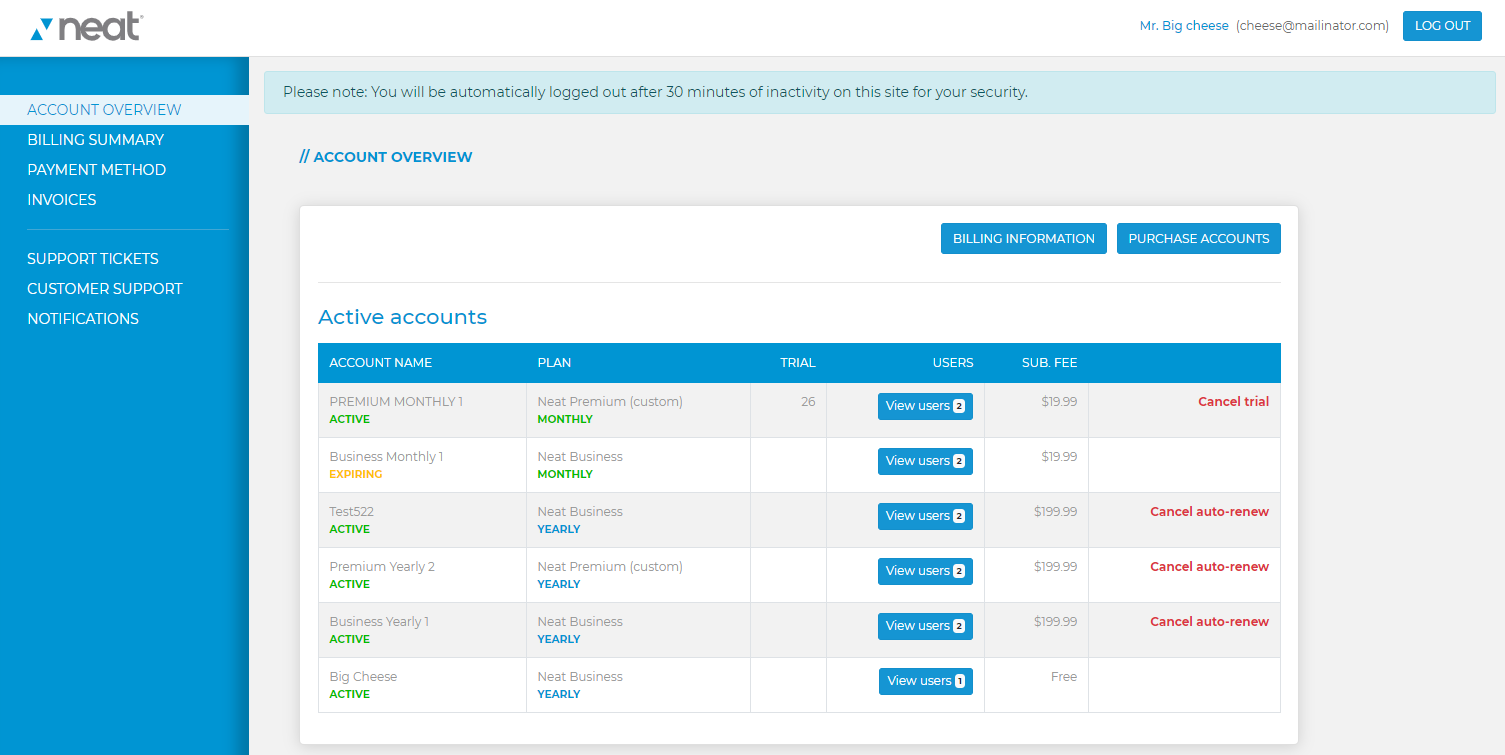
Task: Open Billing Summary page
Action: [x=95, y=140]
